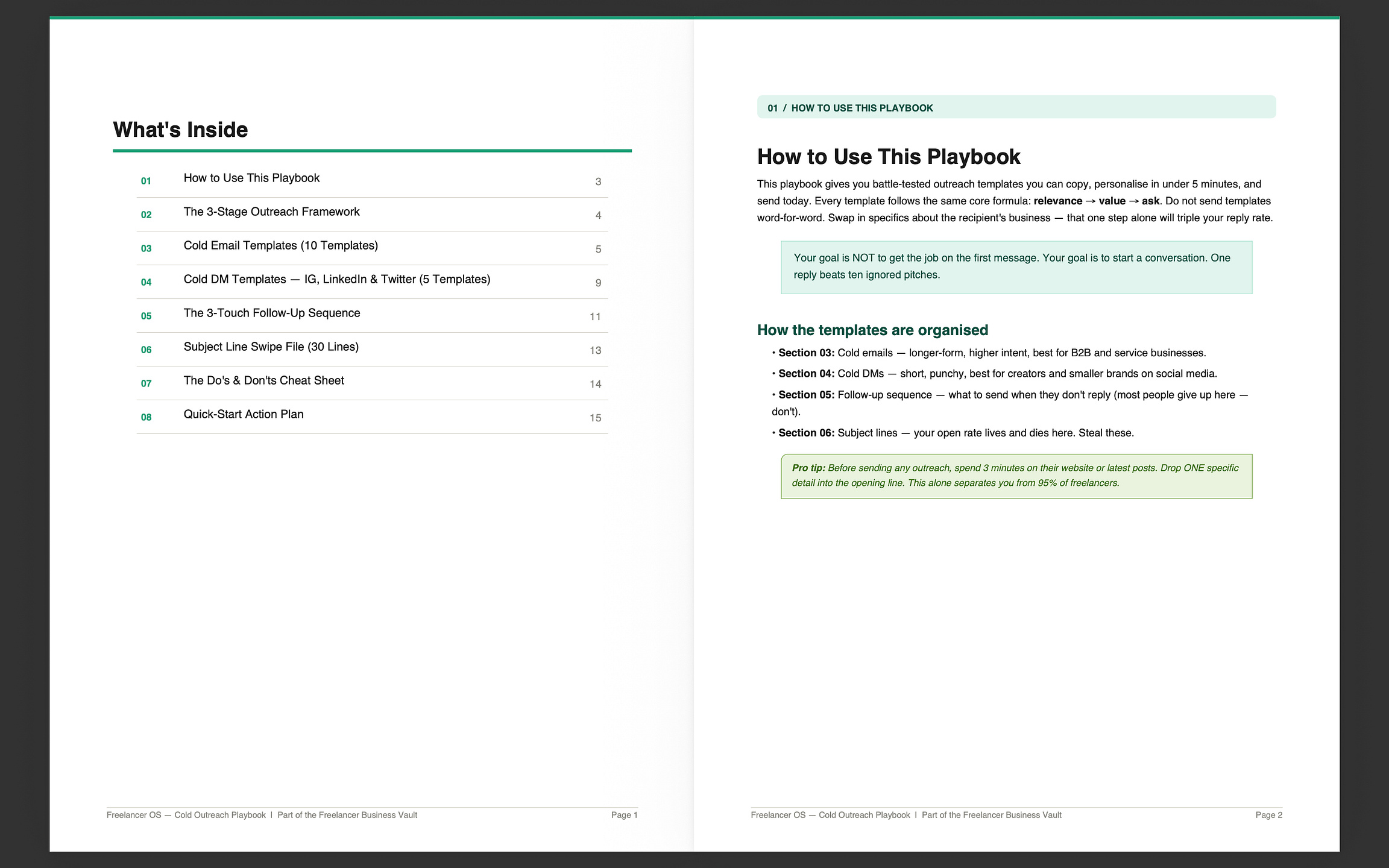1389x868 pixels.
Task: Click the 'Page 1' footer label
Action: [624, 815]
